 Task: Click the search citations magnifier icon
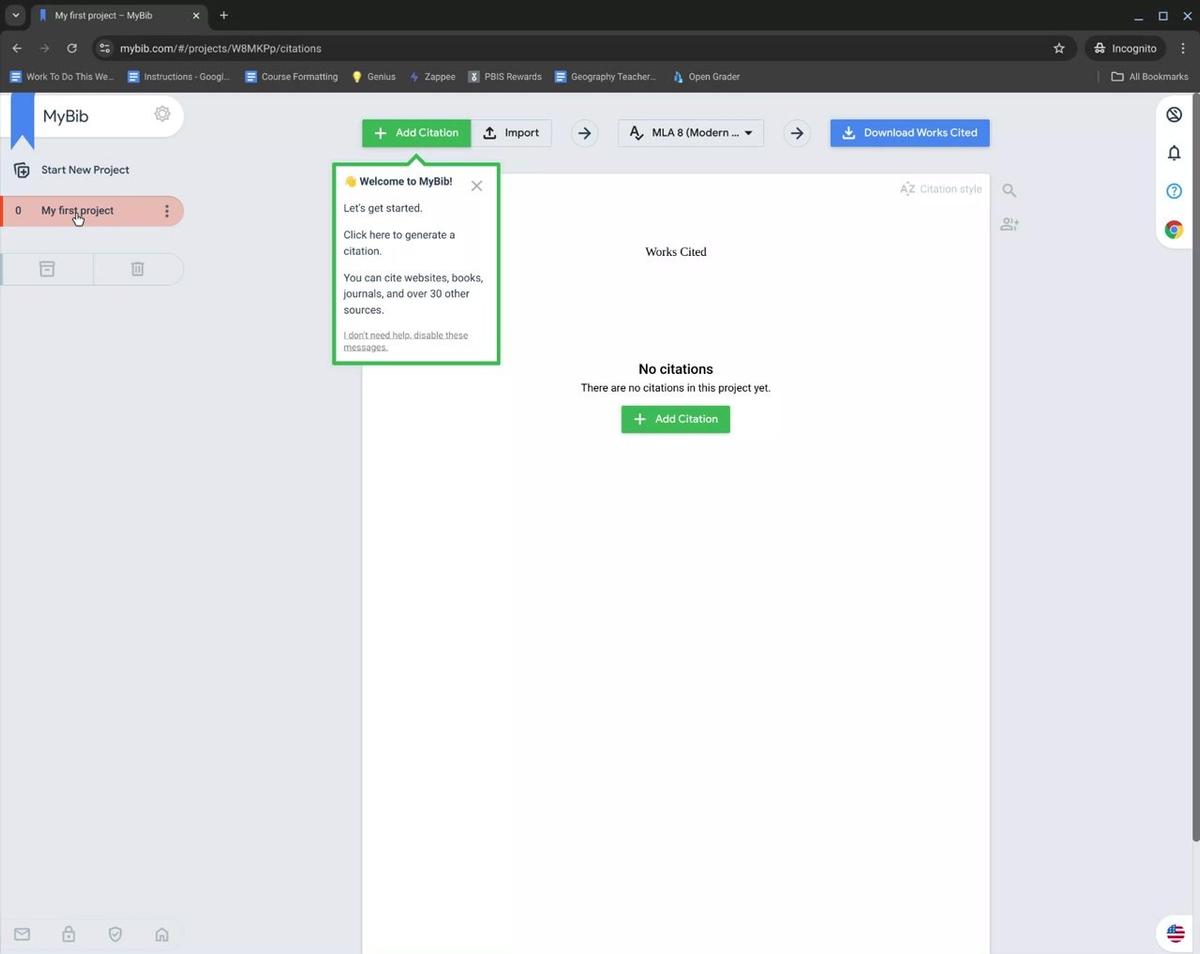(x=1009, y=190)
